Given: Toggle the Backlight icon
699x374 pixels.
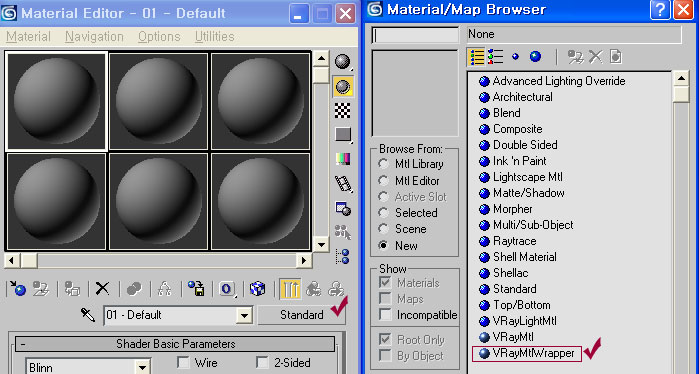Looking at the screenshot, I should point(343,86).
